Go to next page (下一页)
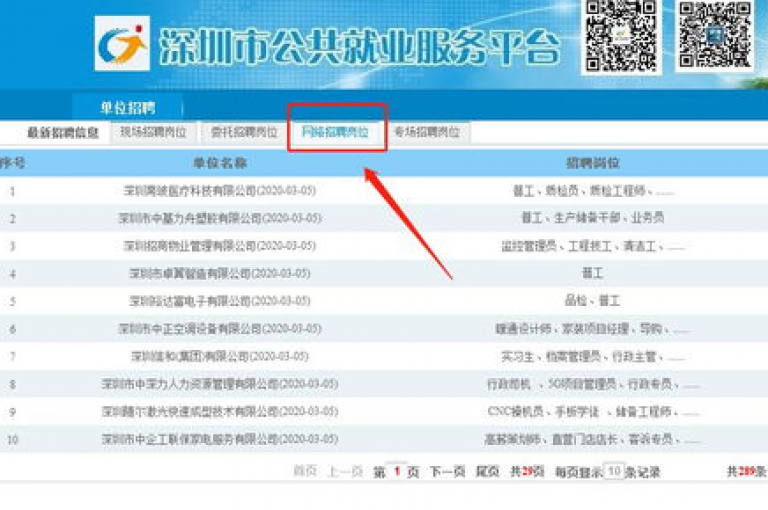Viewport: 768px width, 510px height. (447, 471)
